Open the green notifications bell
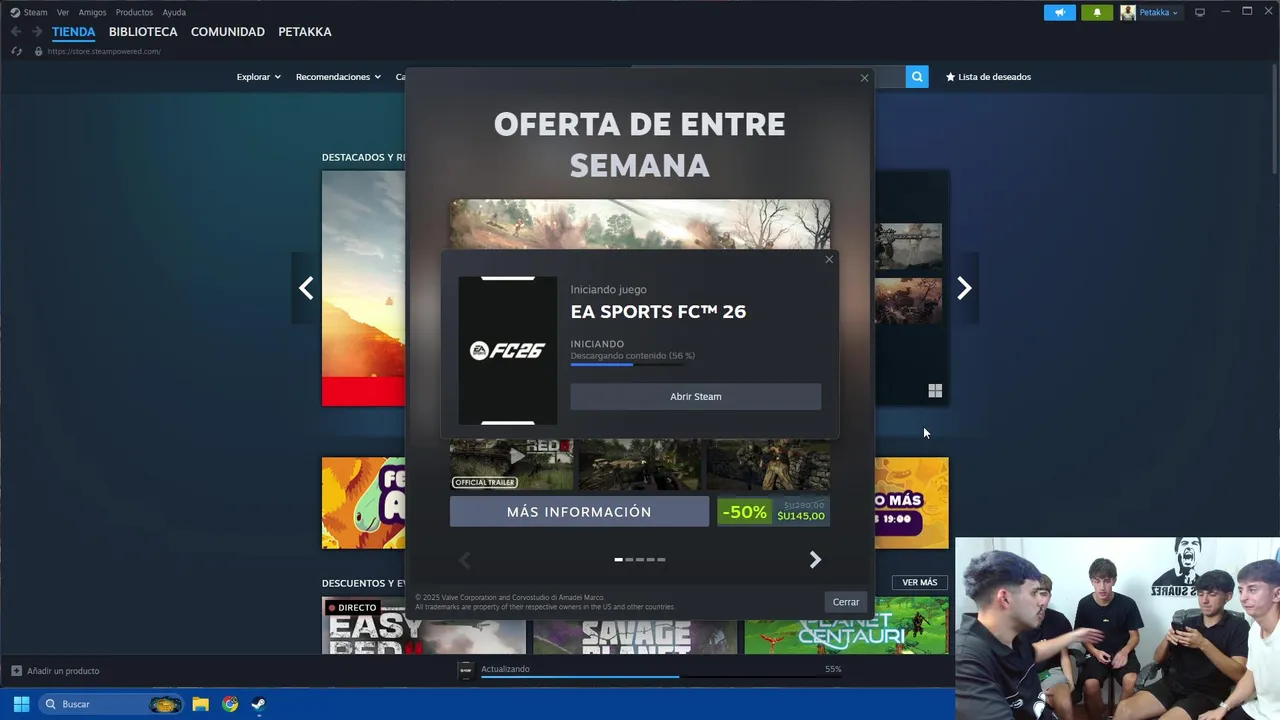The image size is (1280, 720). click(1097, 12)
